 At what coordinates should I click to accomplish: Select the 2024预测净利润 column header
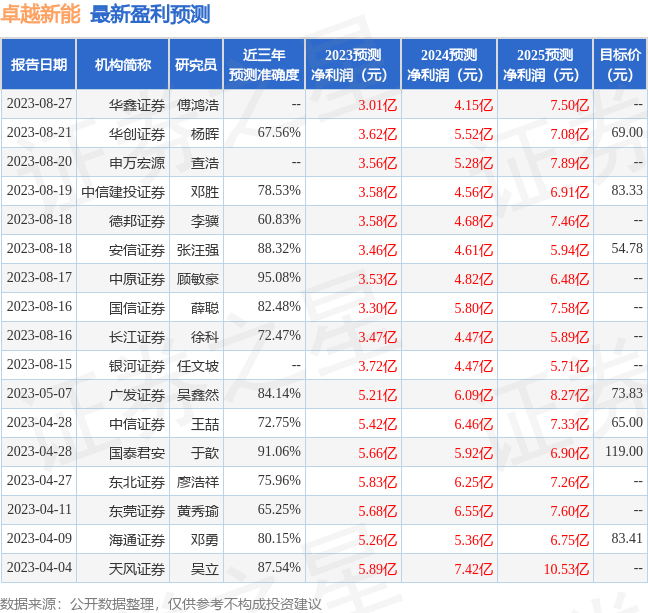[449, 64]
